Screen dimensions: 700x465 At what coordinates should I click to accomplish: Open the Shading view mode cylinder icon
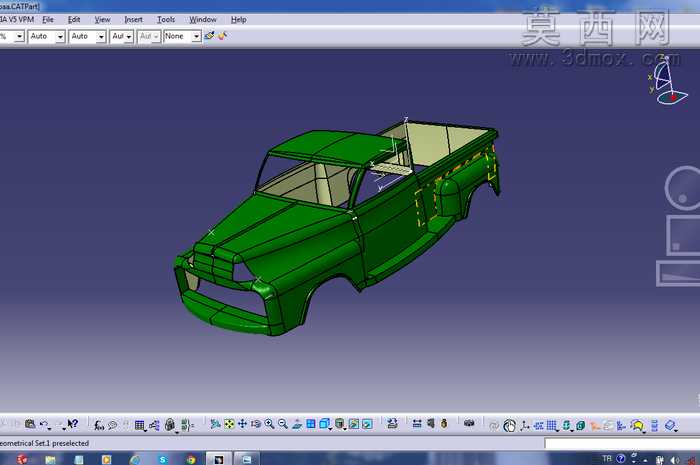(340, 424)
